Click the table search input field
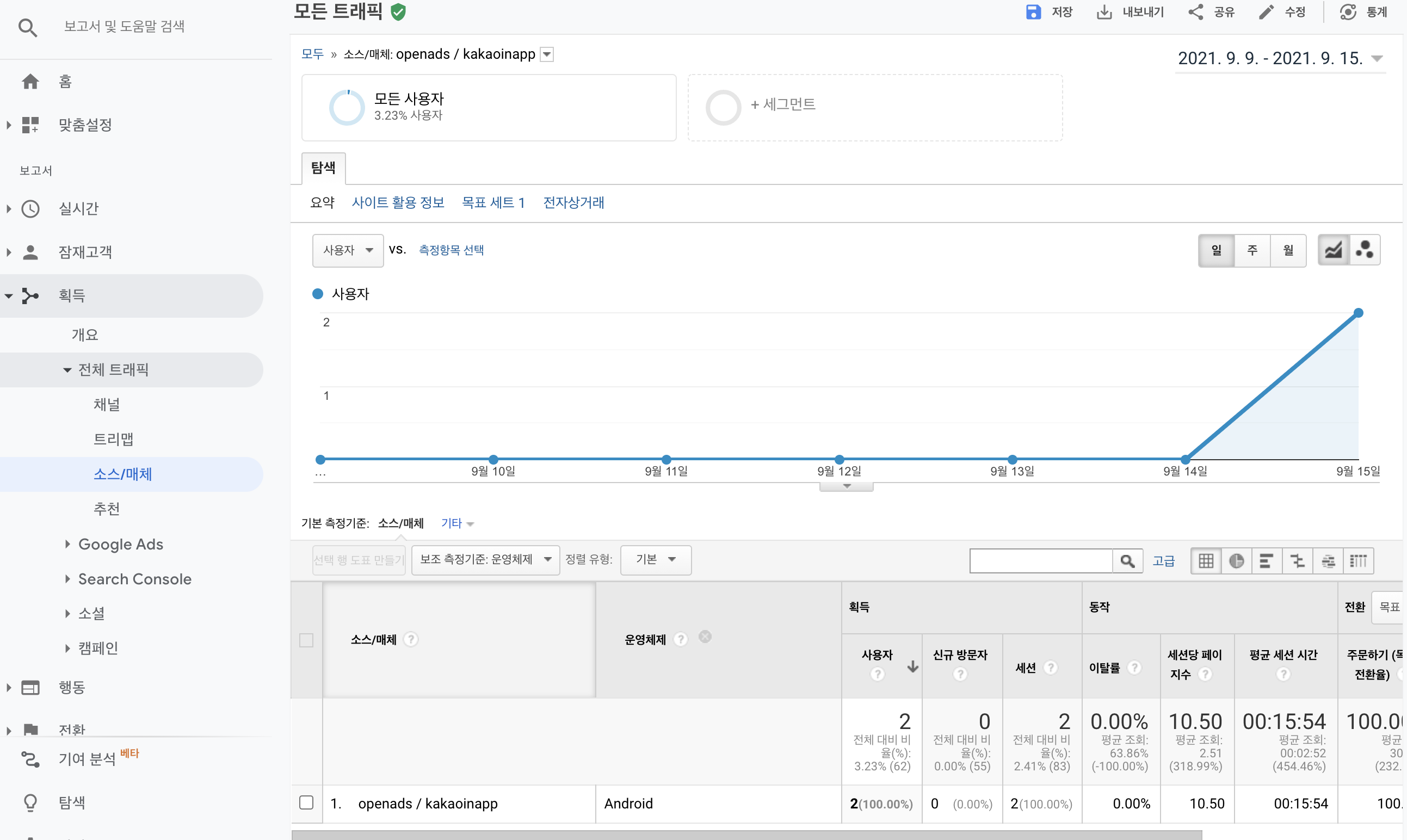 click(1040, 561)
